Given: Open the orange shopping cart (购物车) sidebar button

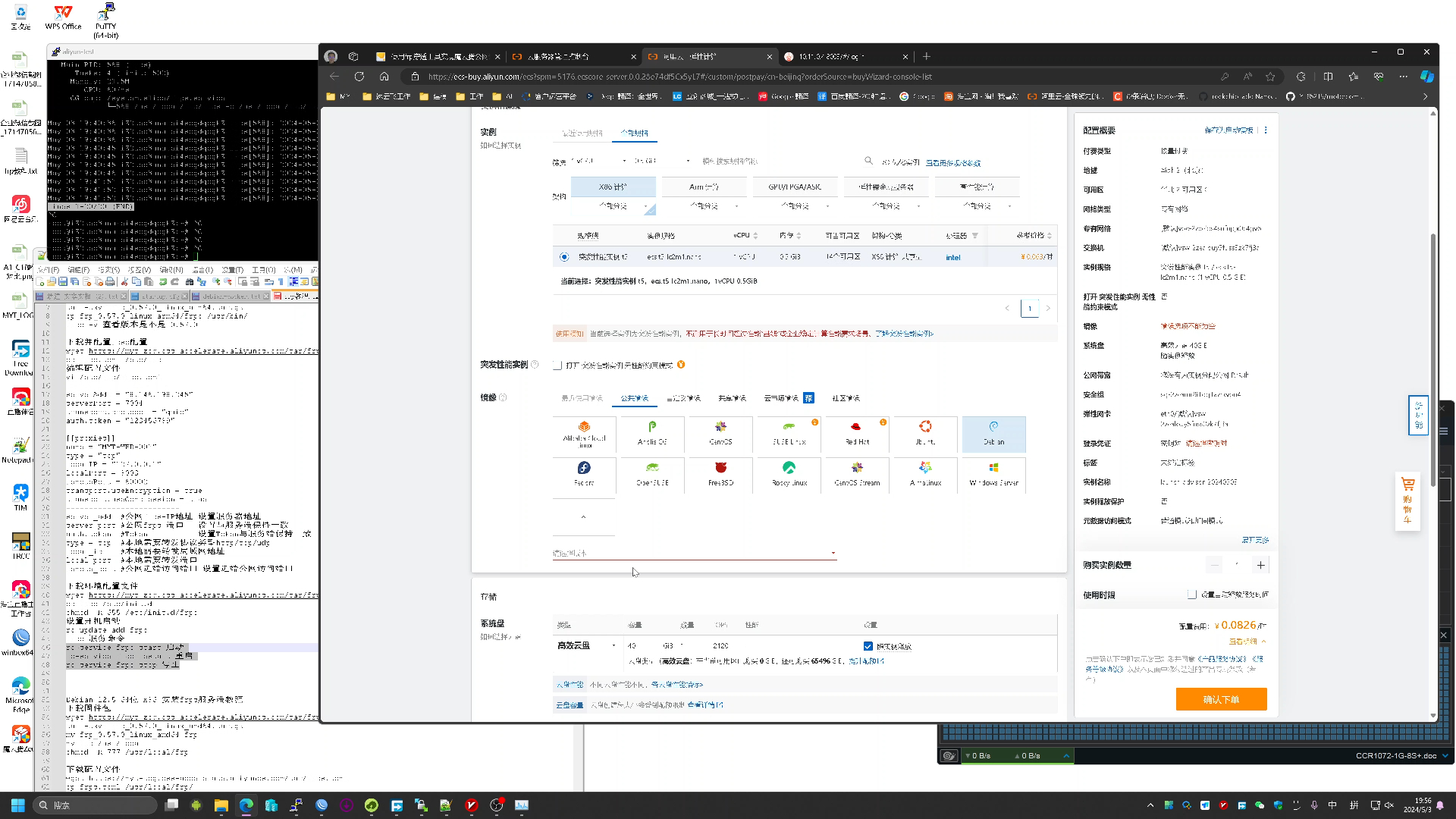Looking at the screenshot, I should click(1407, 500).
